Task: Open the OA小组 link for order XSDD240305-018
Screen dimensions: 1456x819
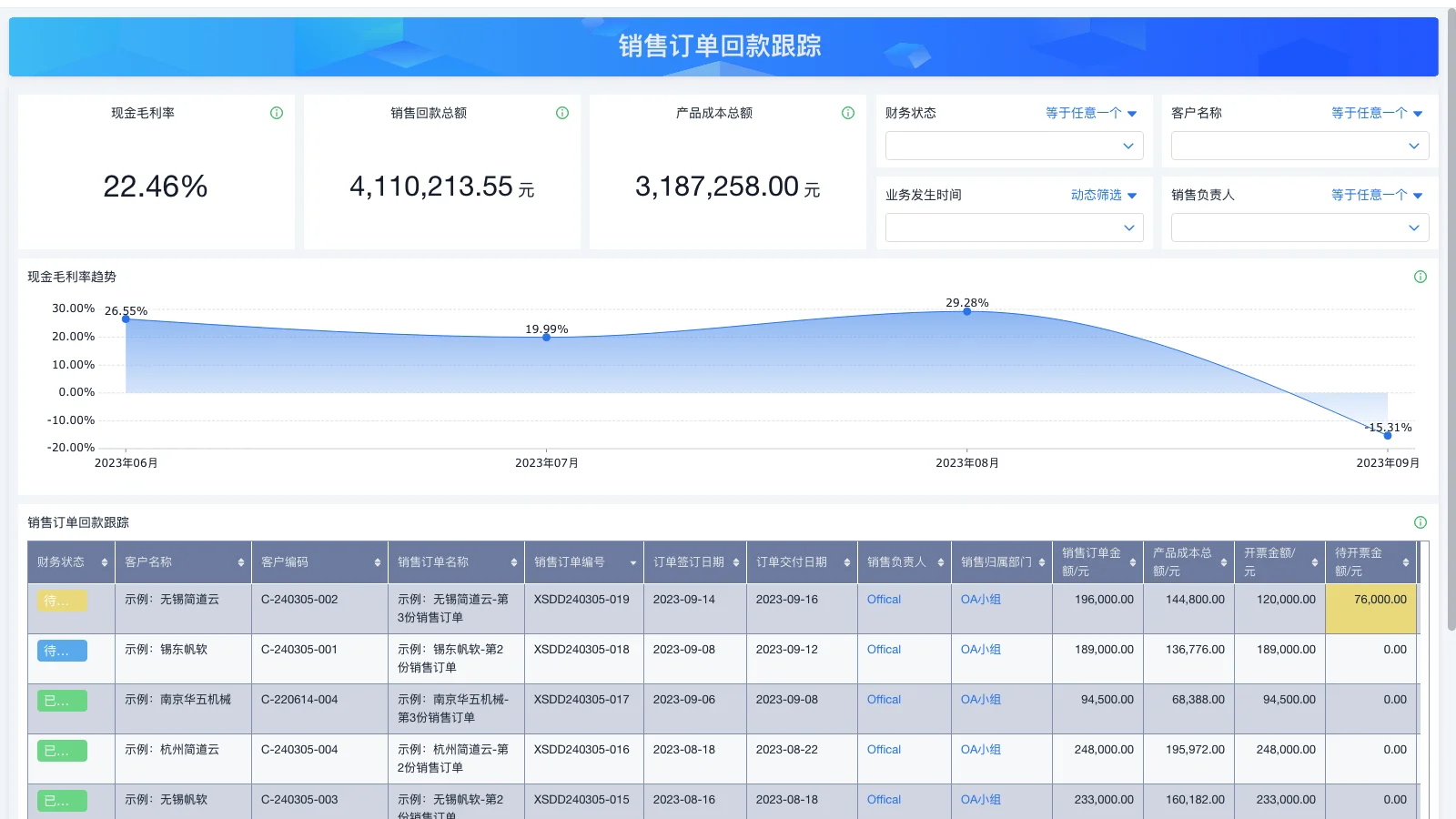Action: [x=980, y=649]
